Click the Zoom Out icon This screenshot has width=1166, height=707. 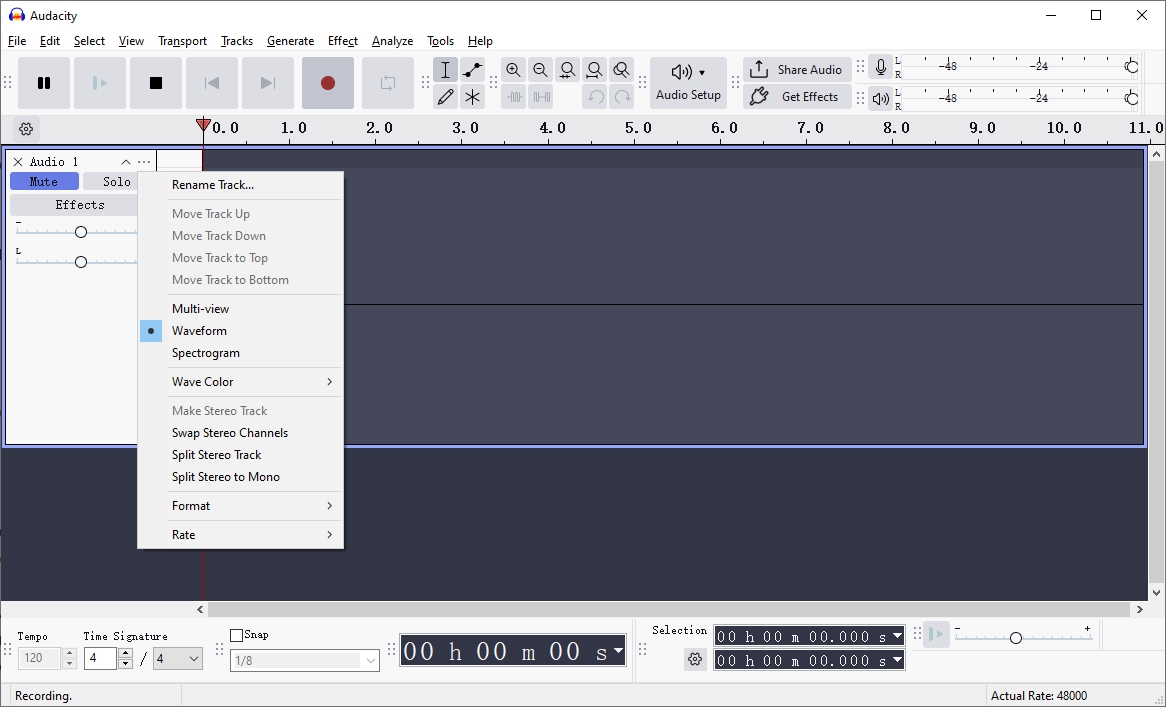[541, 70]
